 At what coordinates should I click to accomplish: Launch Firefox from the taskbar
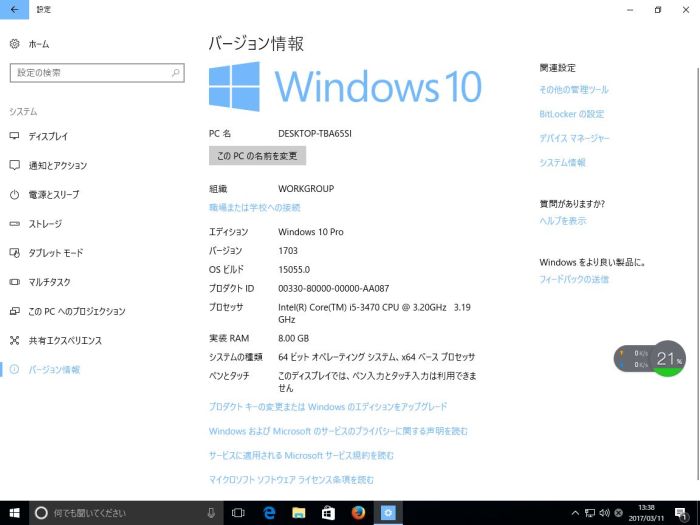click(x=358, y=513)
